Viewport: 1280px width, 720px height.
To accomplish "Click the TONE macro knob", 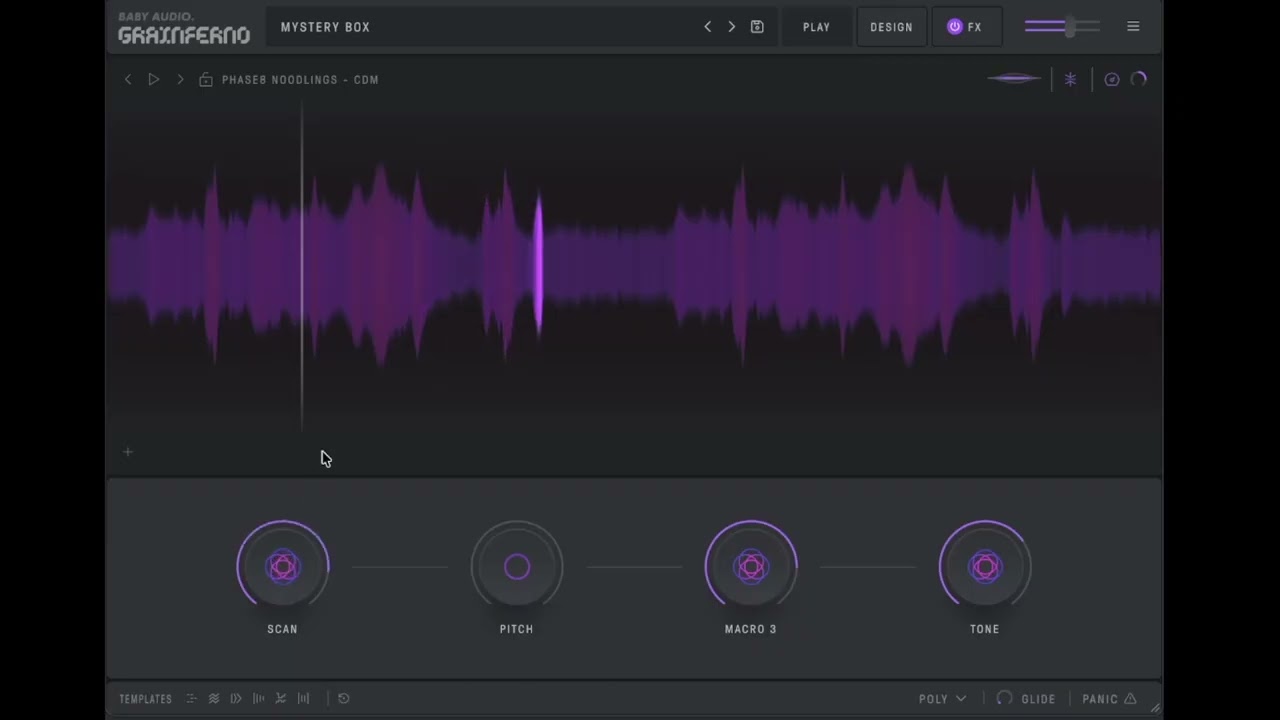I will [985, 567].
